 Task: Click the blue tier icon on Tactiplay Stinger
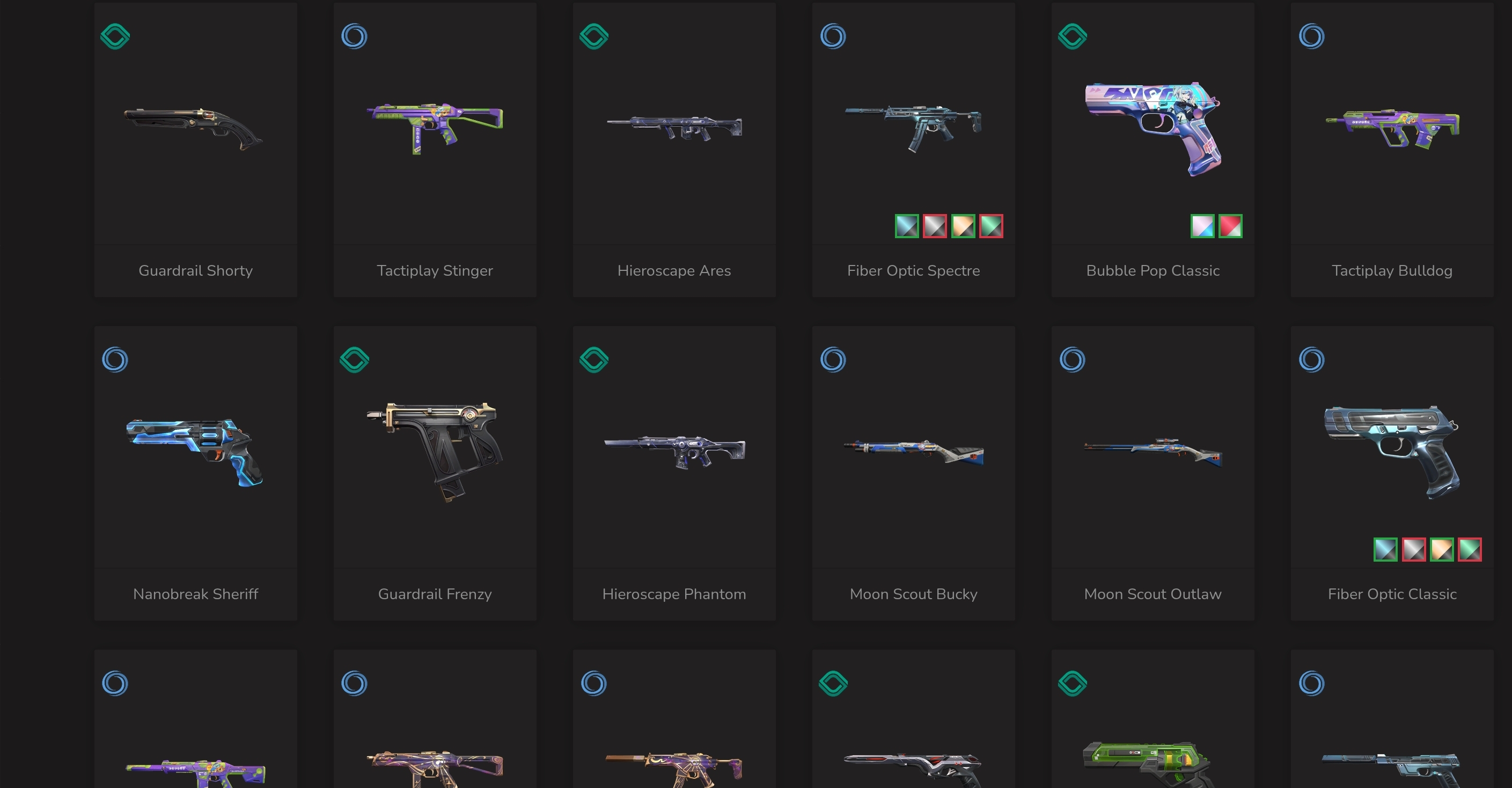pos(355,36)
